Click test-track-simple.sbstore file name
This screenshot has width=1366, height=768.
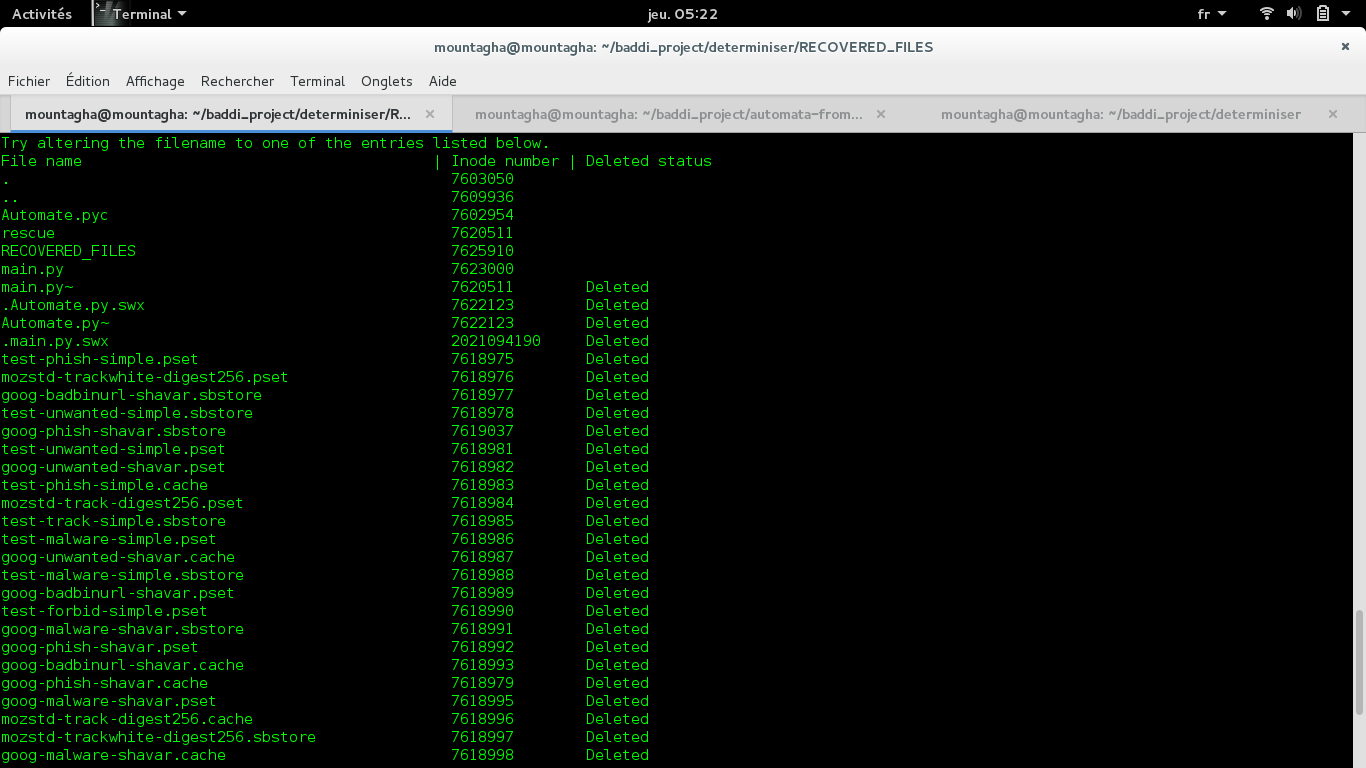tap(113, 521)
